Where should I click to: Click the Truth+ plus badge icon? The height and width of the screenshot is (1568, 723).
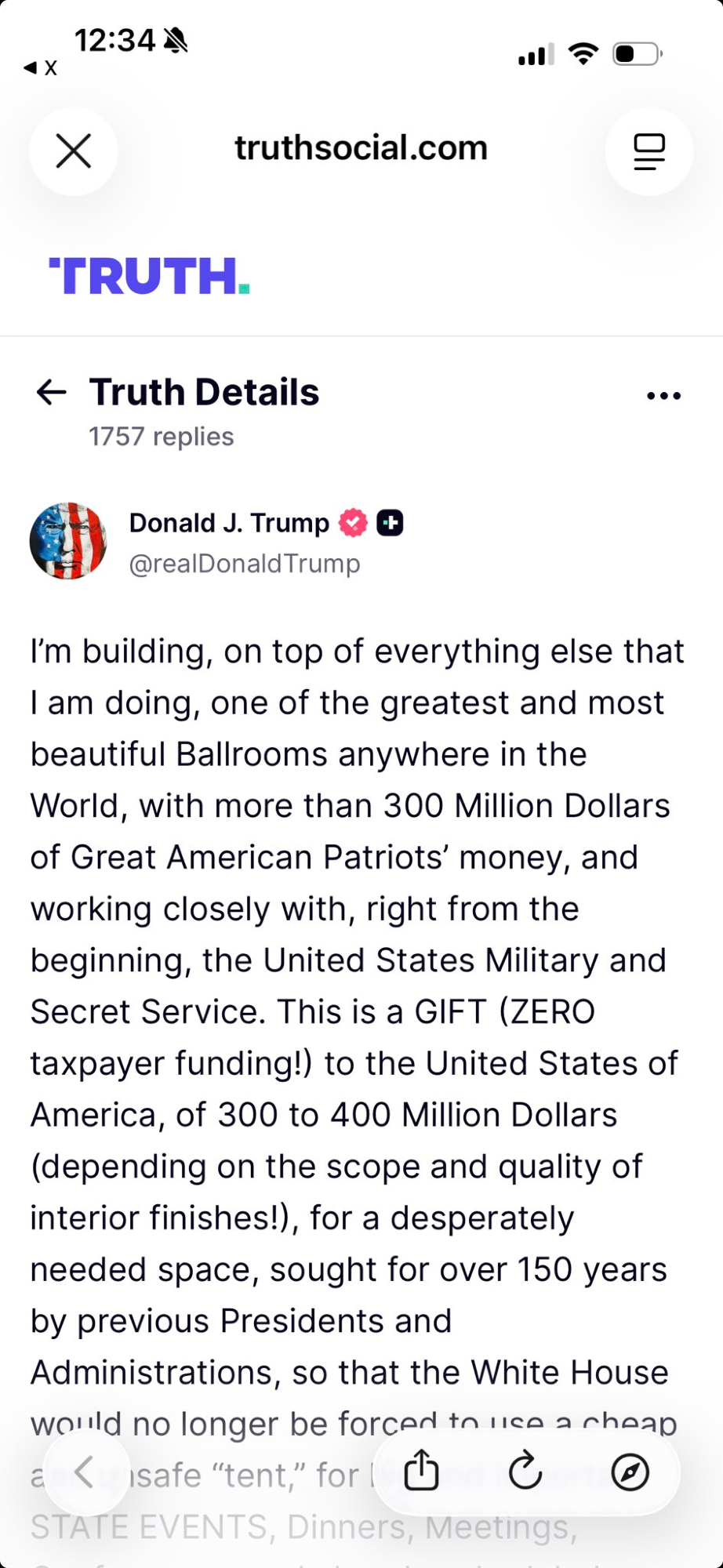tap(391, 523)
